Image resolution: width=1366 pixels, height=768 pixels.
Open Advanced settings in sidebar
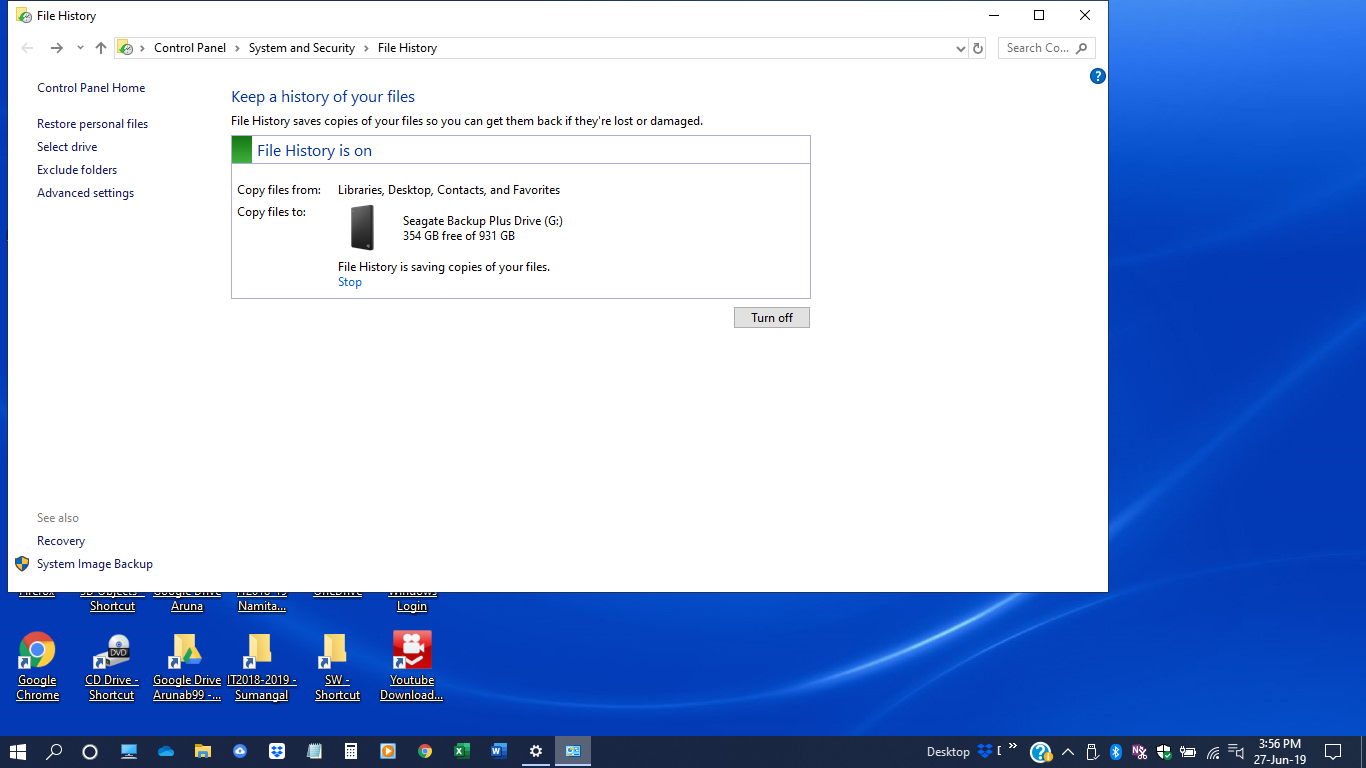pos(85,193)
